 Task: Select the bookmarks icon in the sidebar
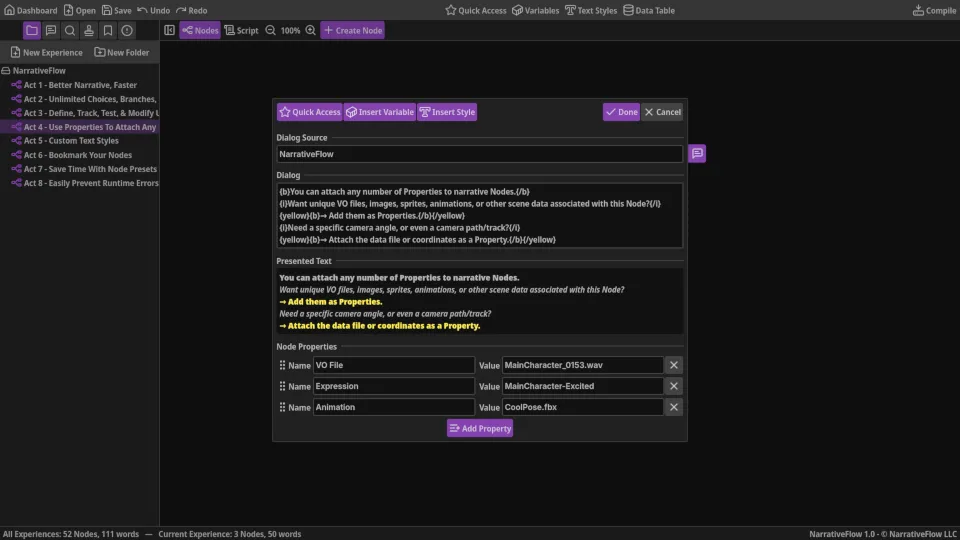[108, 31]
